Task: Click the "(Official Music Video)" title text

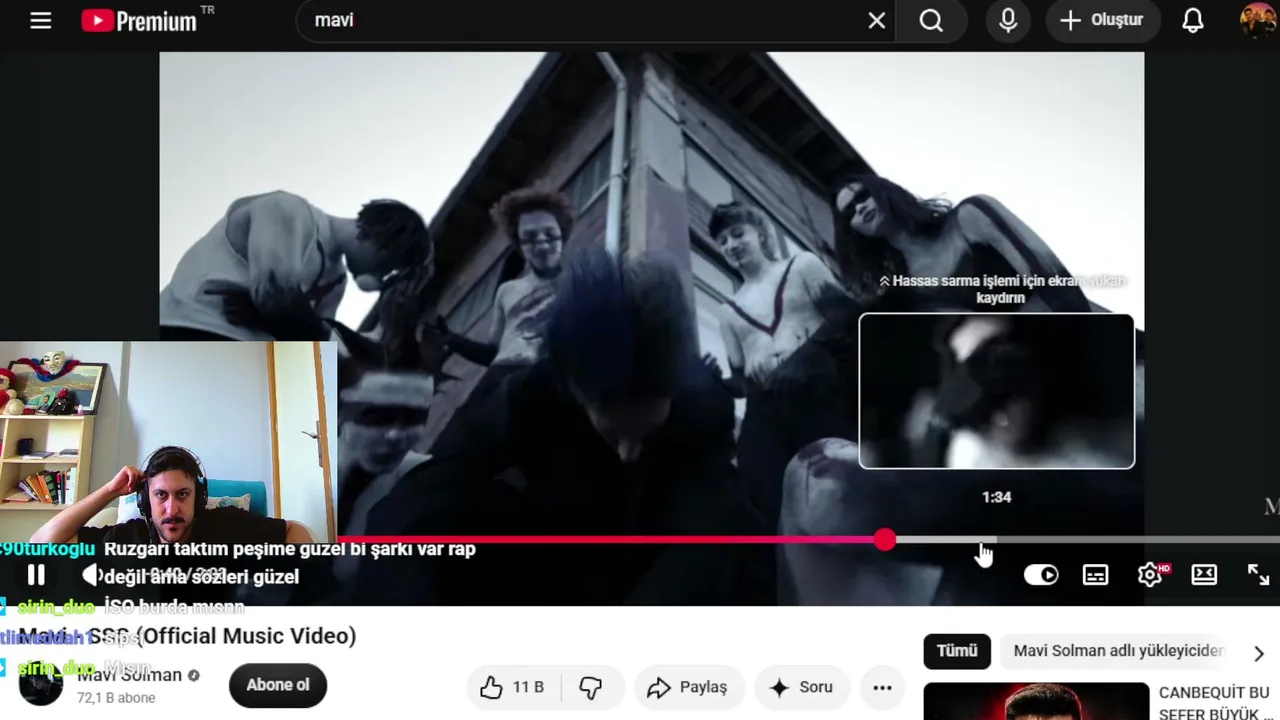Action: coord(246,636)
